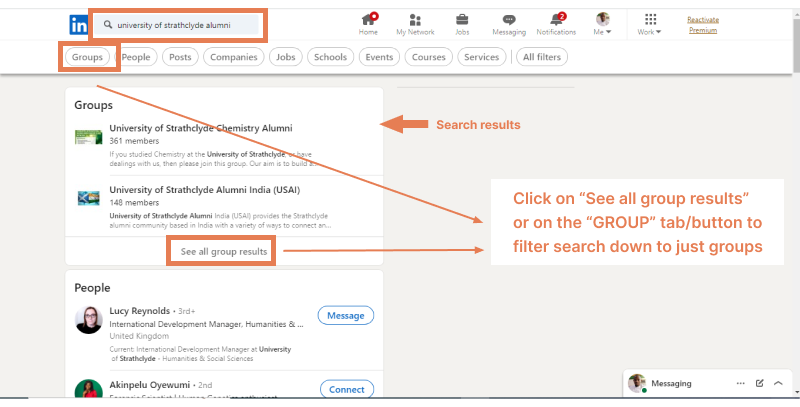Screen dimensions: 800x407
Task: Click the Groups section heading
Action: (x=93, y=105)
